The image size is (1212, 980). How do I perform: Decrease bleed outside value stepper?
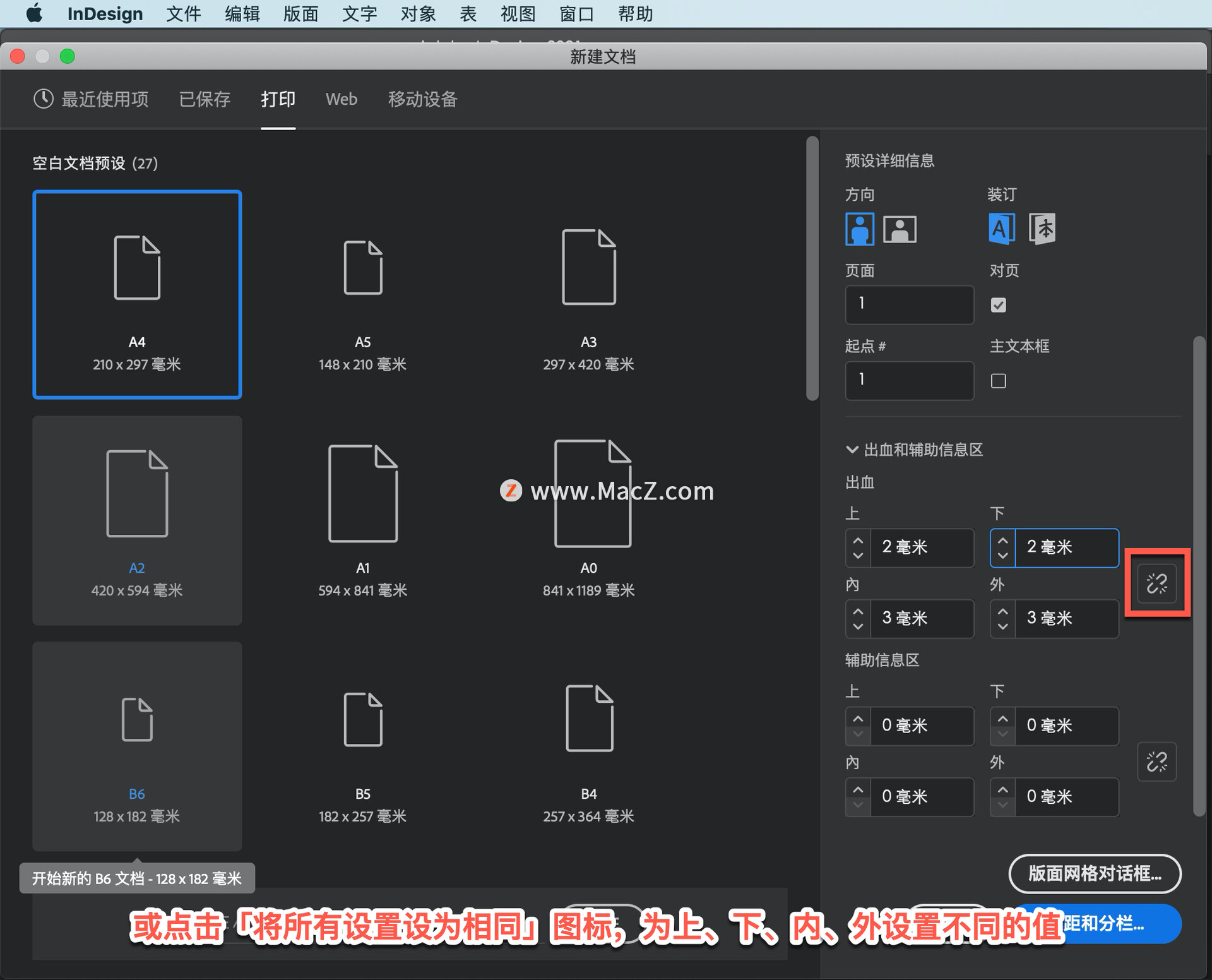pos(1002,626)
